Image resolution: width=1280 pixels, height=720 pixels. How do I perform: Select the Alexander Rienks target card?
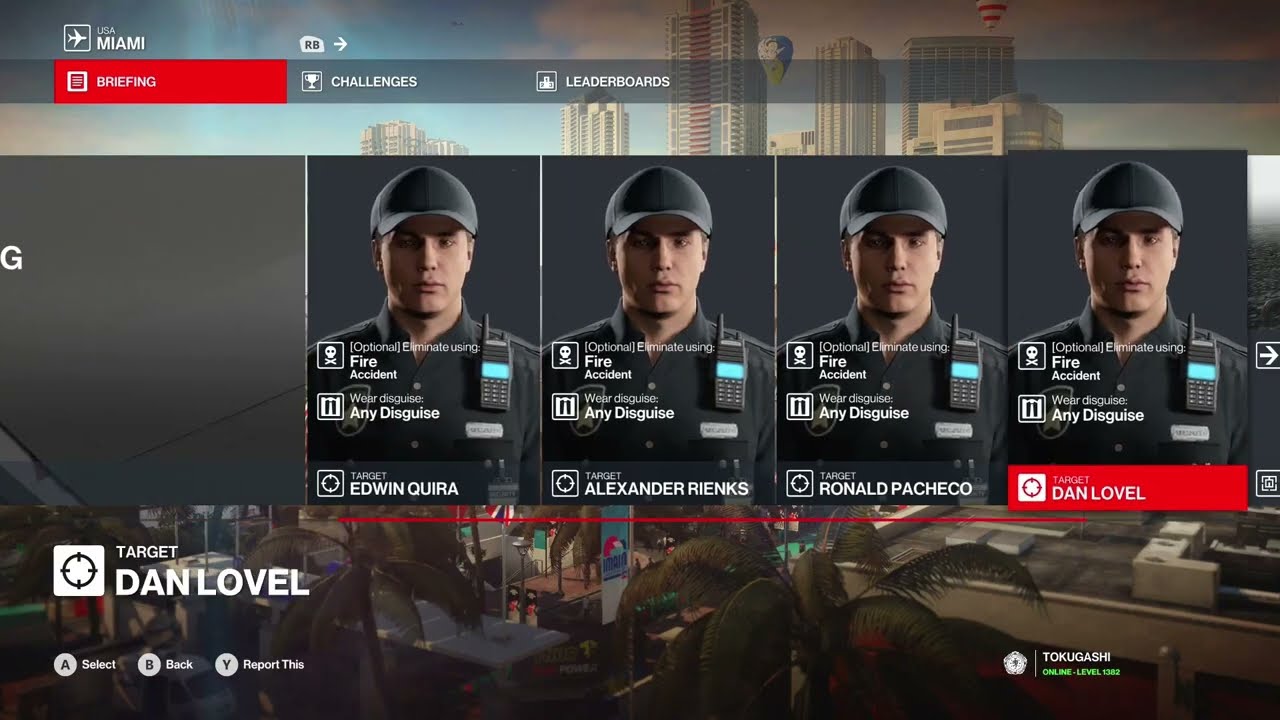click(658, 330)
